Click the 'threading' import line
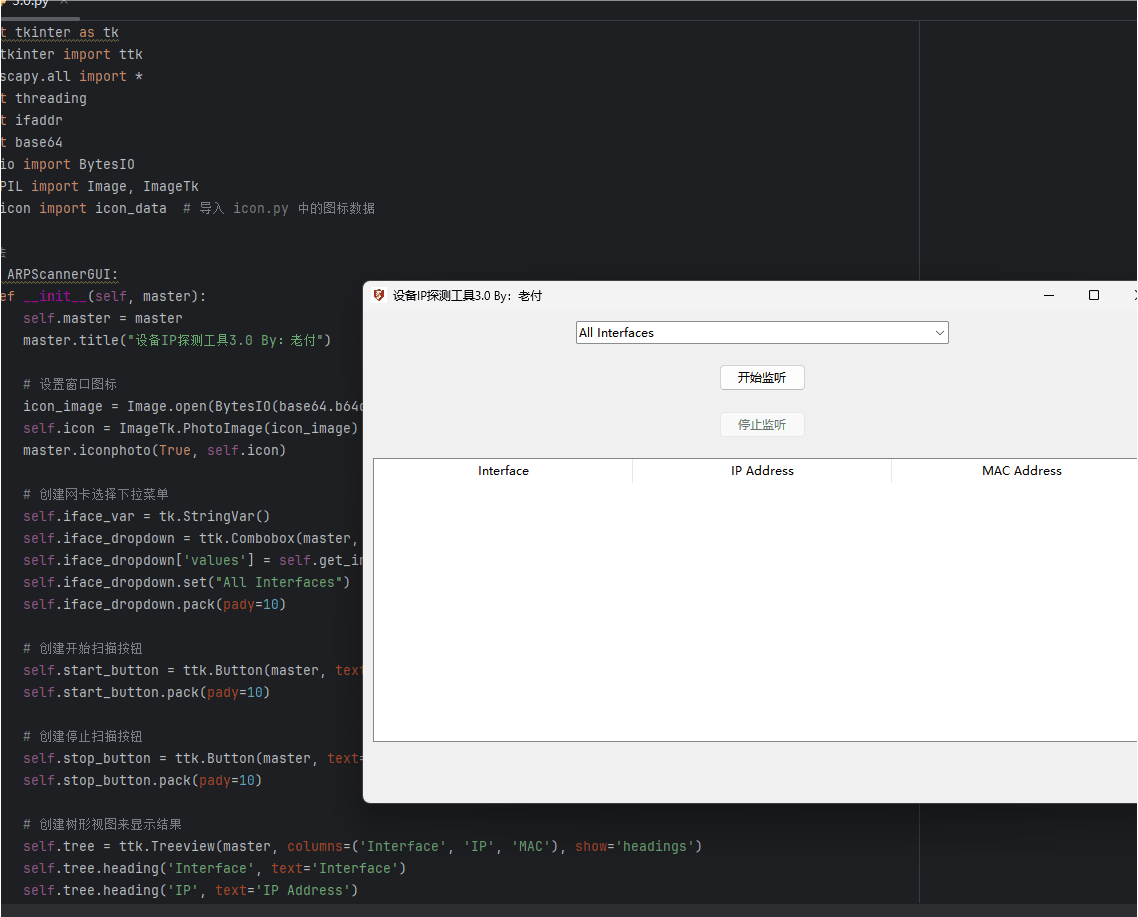The image size is (1138, 917). pyautogui.click(x=44, y=98)
